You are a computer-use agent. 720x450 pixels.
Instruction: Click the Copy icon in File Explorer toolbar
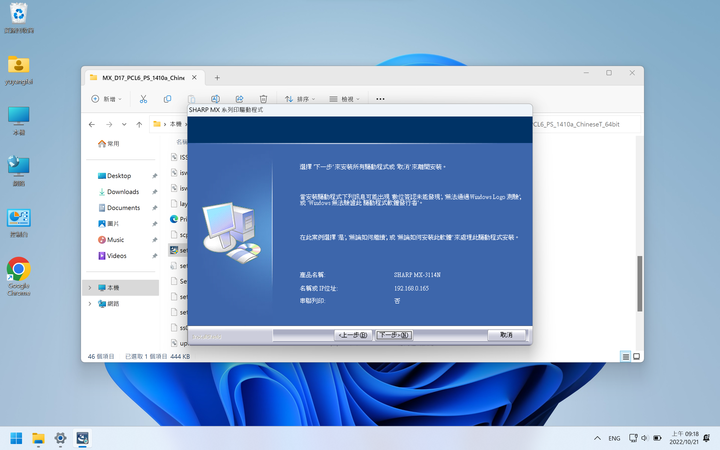167,99
